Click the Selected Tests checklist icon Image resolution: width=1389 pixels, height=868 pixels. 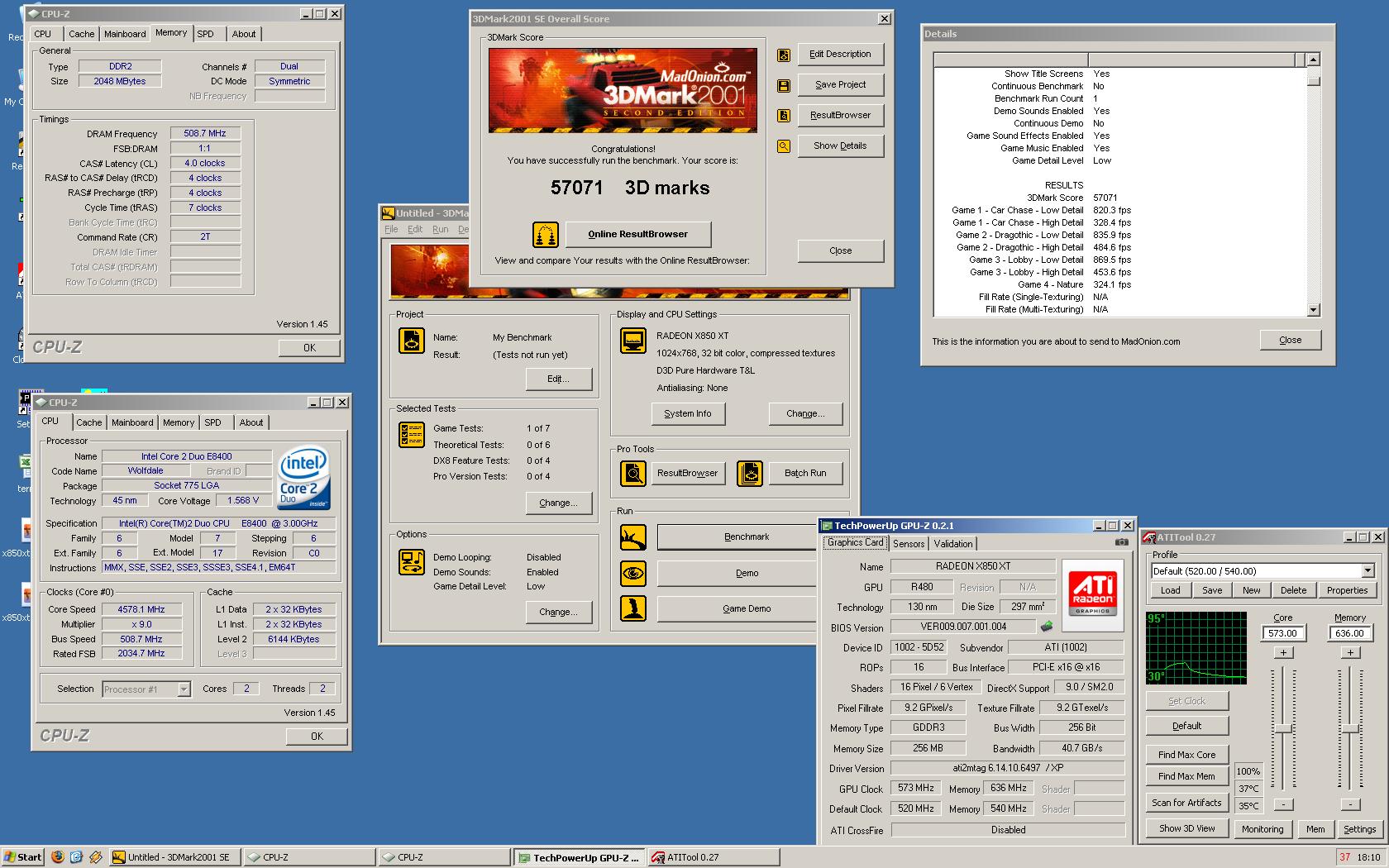(412, 435)
